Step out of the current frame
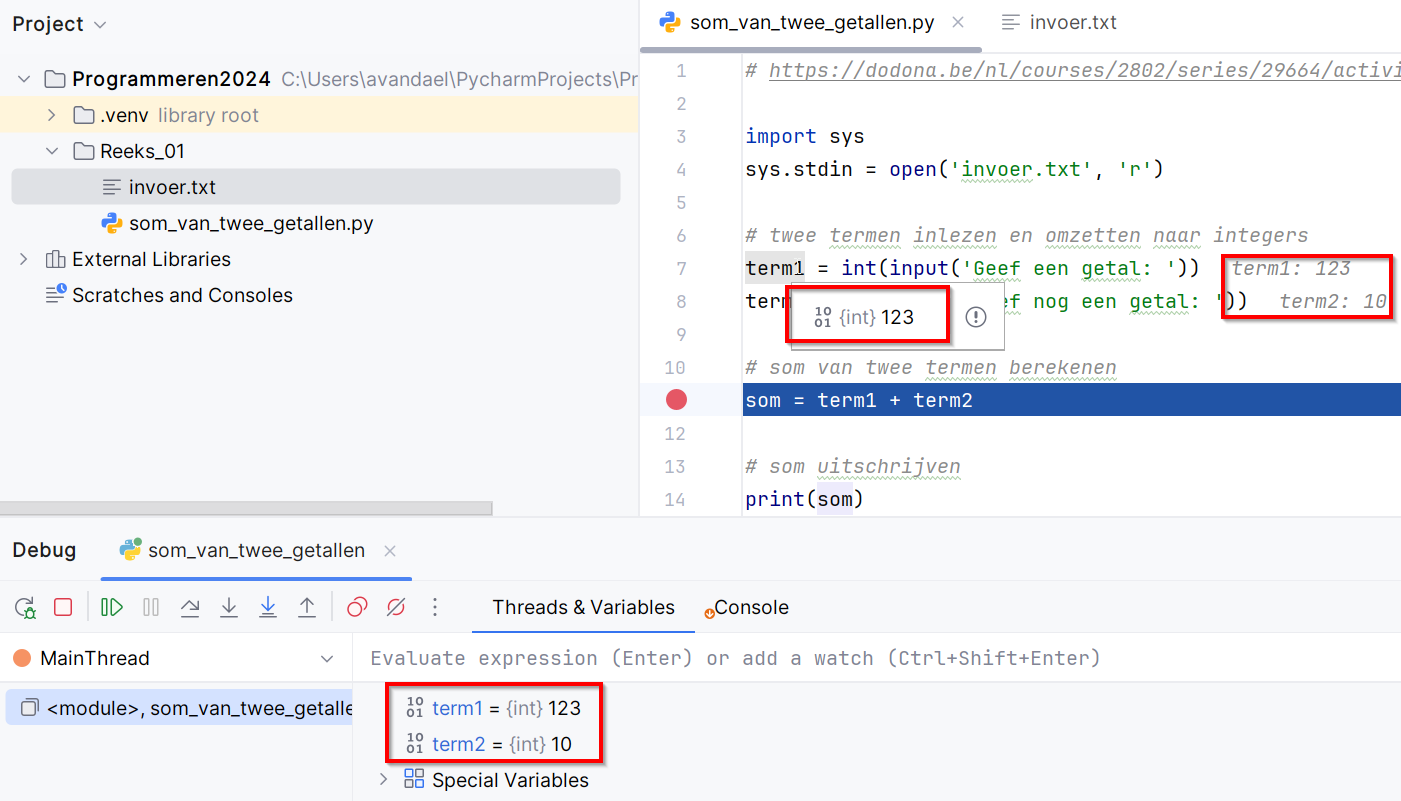1401x801 pixels. click(307, 607)
